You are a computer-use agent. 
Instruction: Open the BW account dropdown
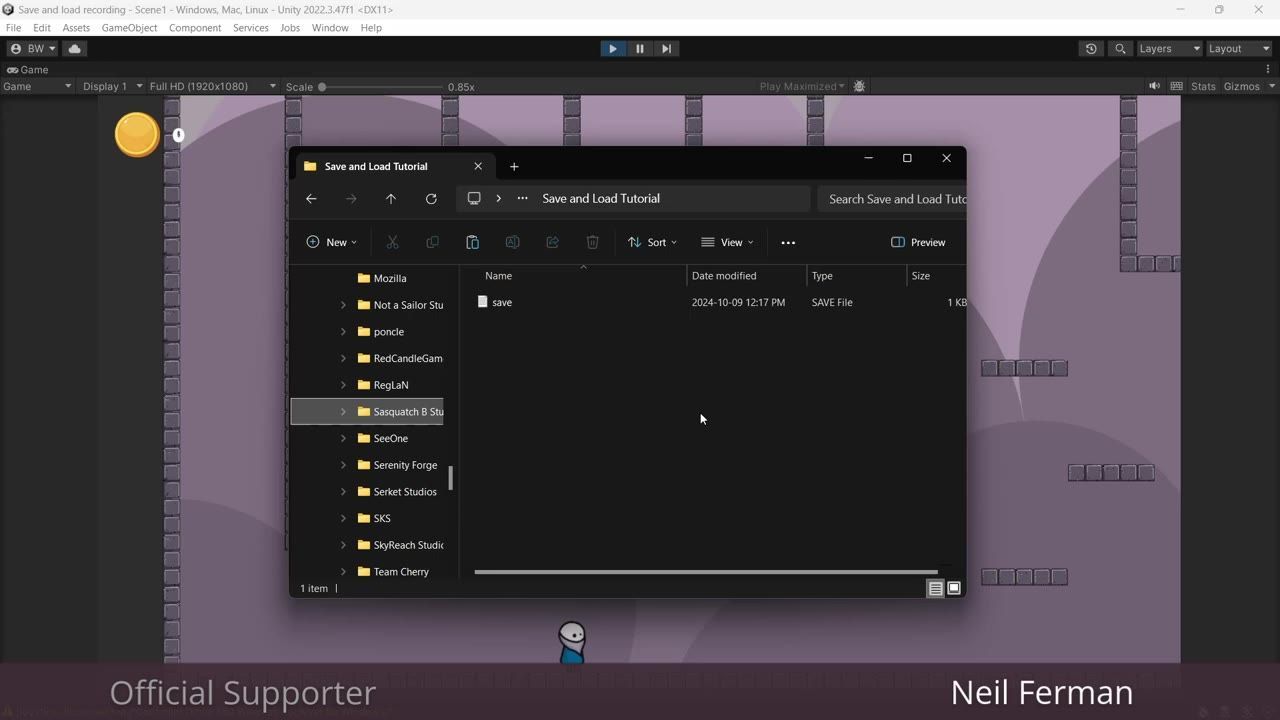click(33, 48)
